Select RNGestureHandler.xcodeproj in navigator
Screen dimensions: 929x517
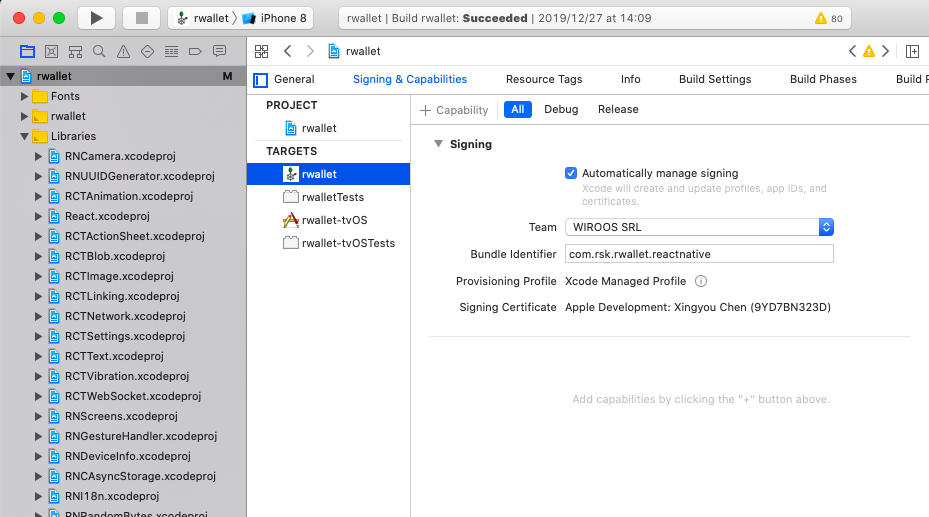141,436
